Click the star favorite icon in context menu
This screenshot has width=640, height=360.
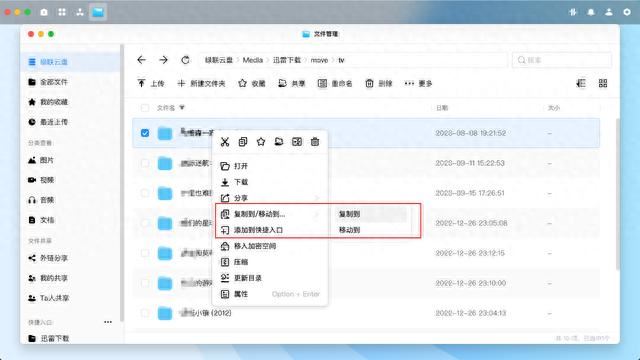[261, 142]
